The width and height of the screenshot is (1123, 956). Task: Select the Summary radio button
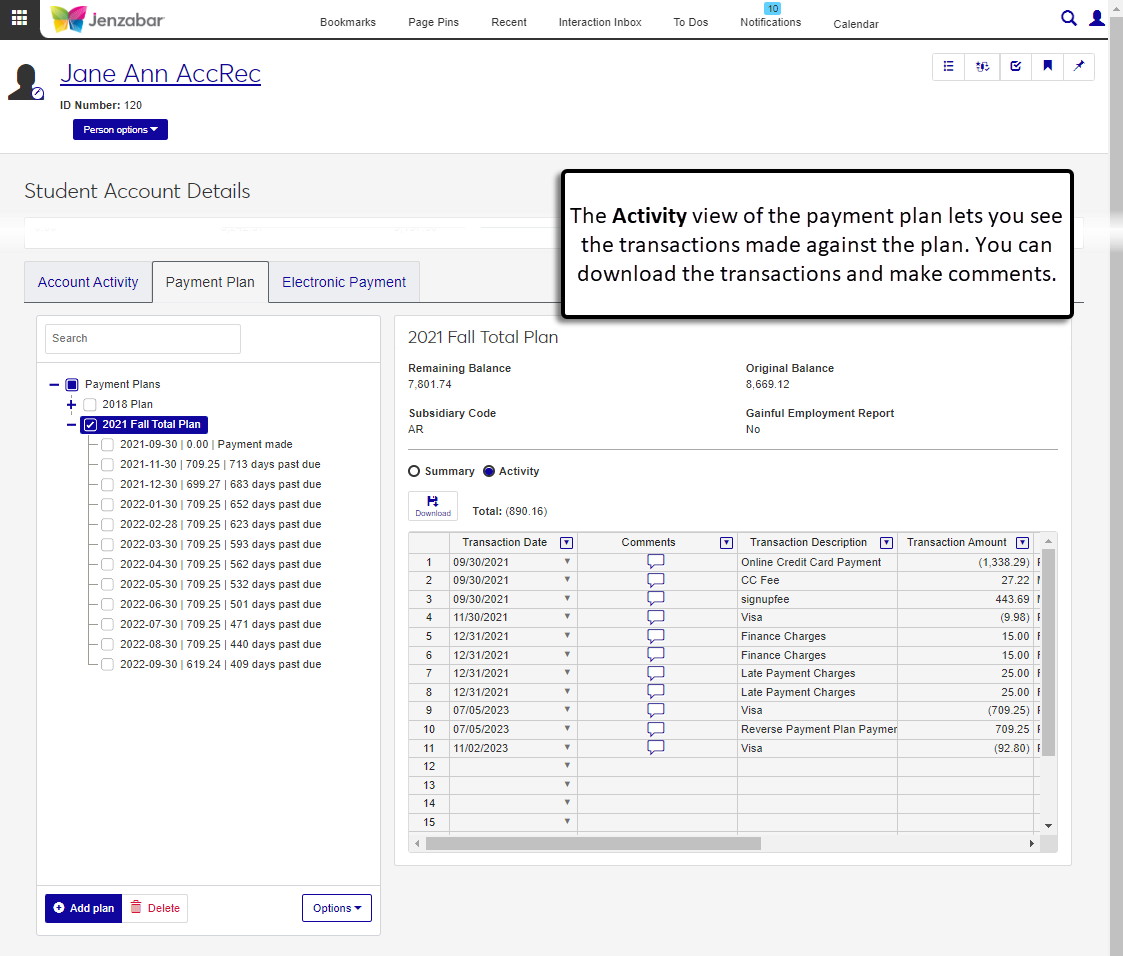(414, 471)
